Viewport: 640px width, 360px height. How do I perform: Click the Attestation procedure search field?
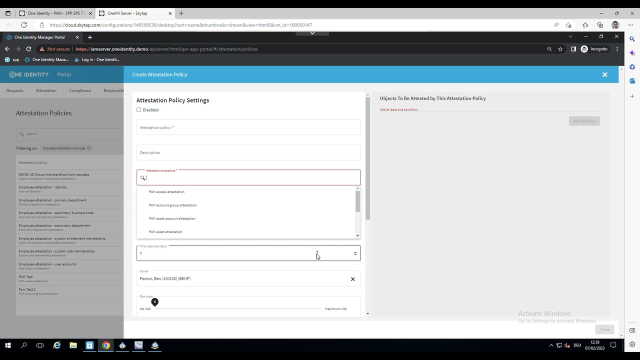[x=248, y=178]
